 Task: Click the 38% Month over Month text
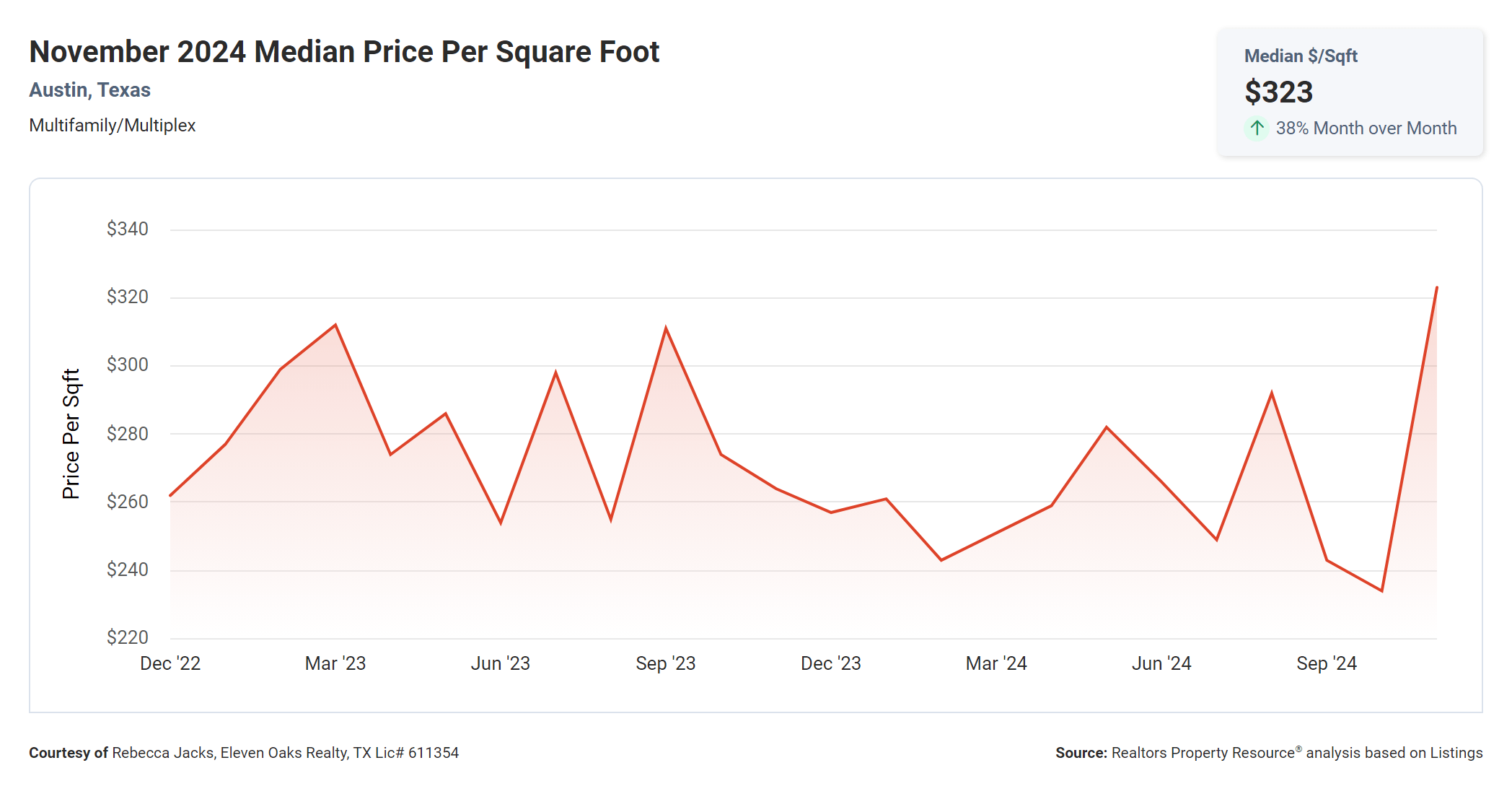click(1366, 128)
